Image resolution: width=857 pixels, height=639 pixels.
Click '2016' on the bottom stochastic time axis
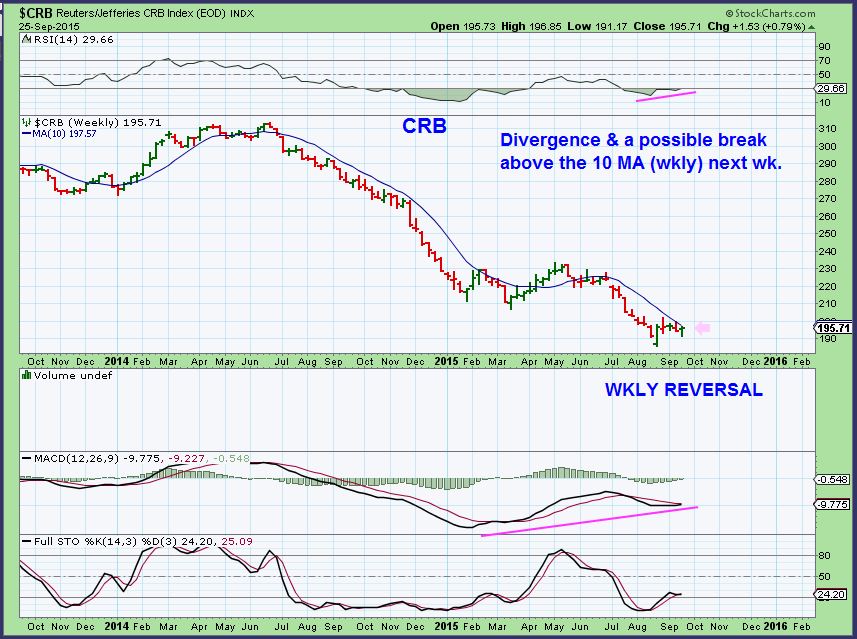pyautogui.click(x=776, y=626)
